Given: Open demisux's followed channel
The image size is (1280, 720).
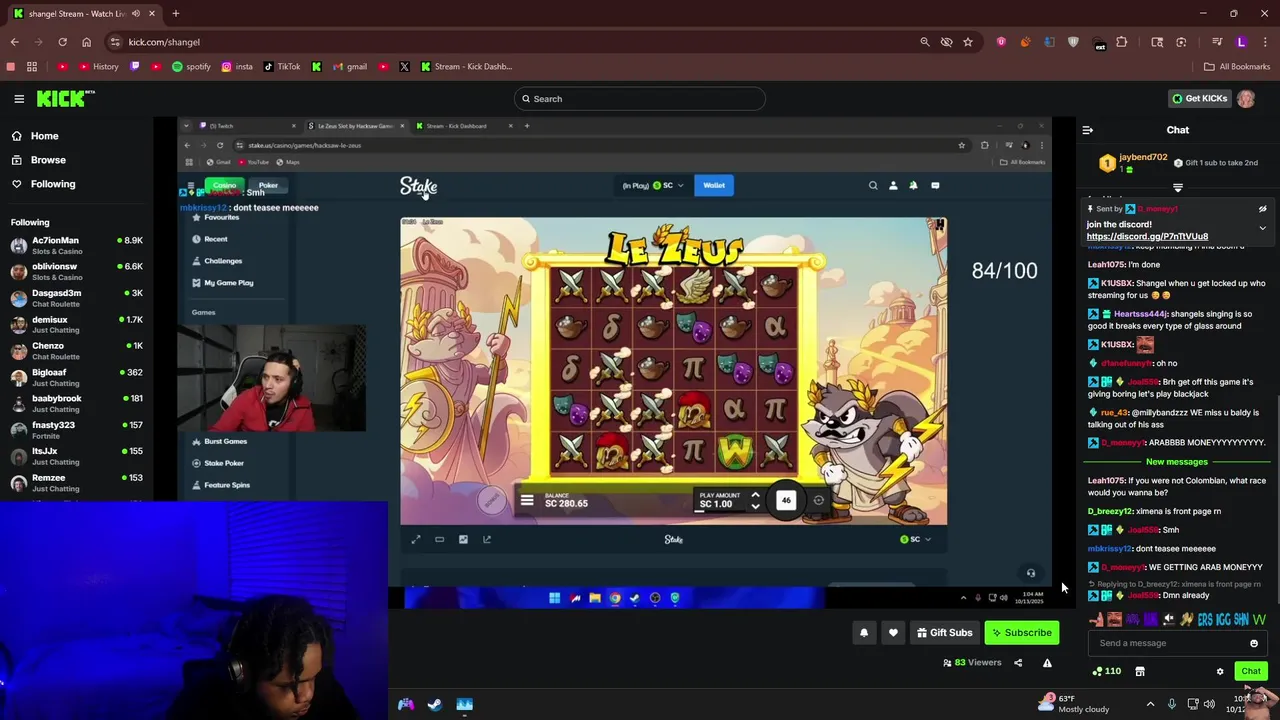Looking at the screenshot, I should [x=76, y=324].
